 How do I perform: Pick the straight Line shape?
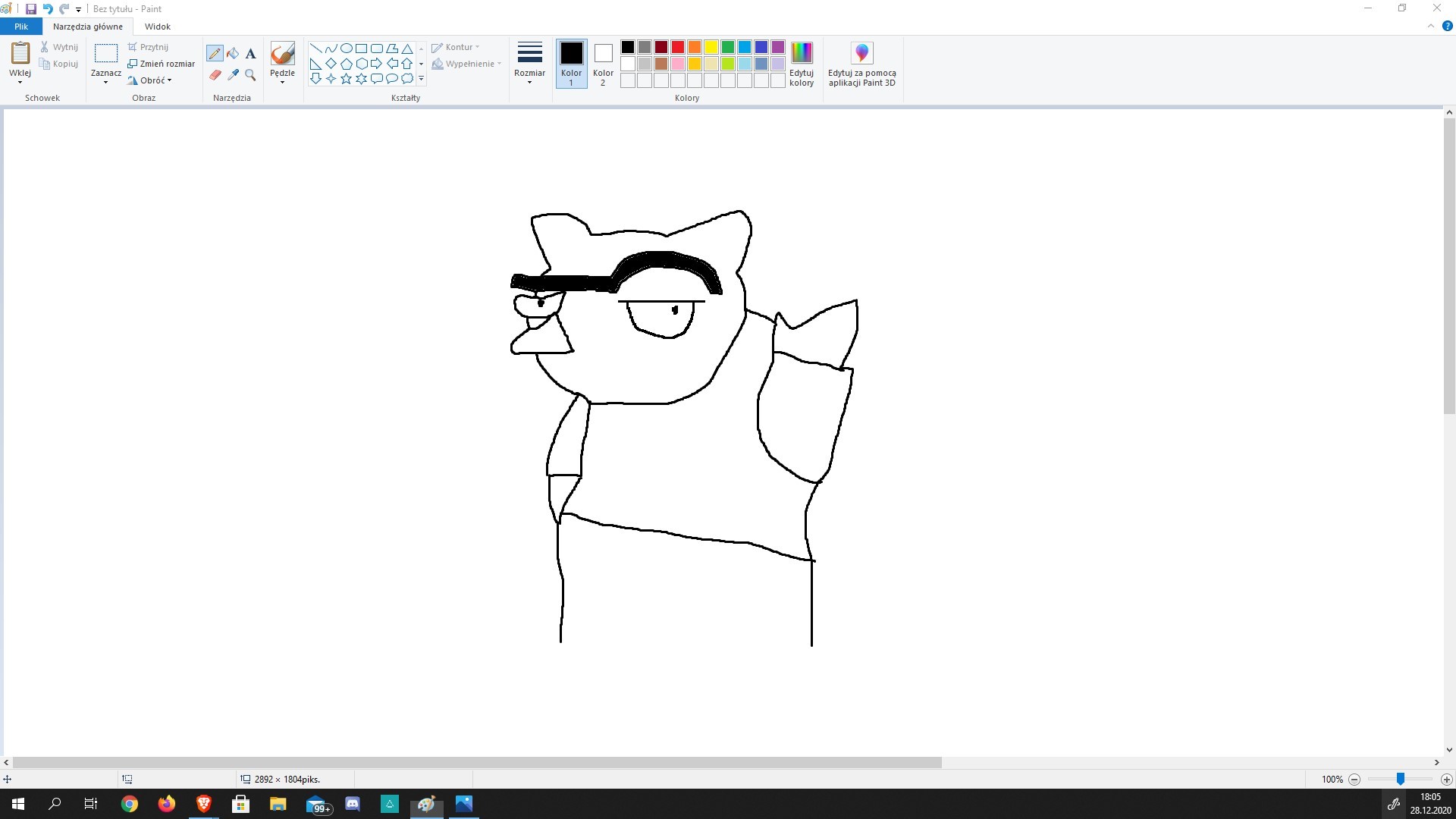[315, 48]
